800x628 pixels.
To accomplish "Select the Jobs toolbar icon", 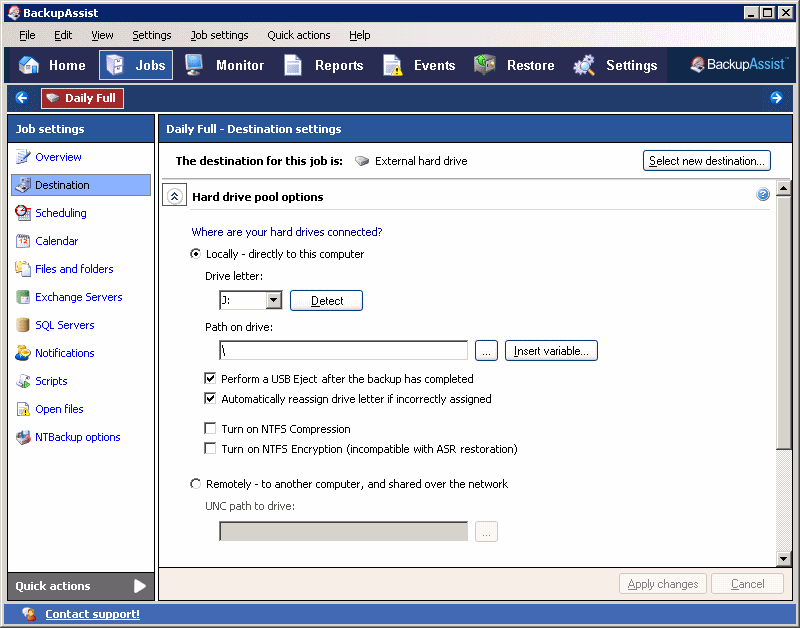I will [115, 65].
